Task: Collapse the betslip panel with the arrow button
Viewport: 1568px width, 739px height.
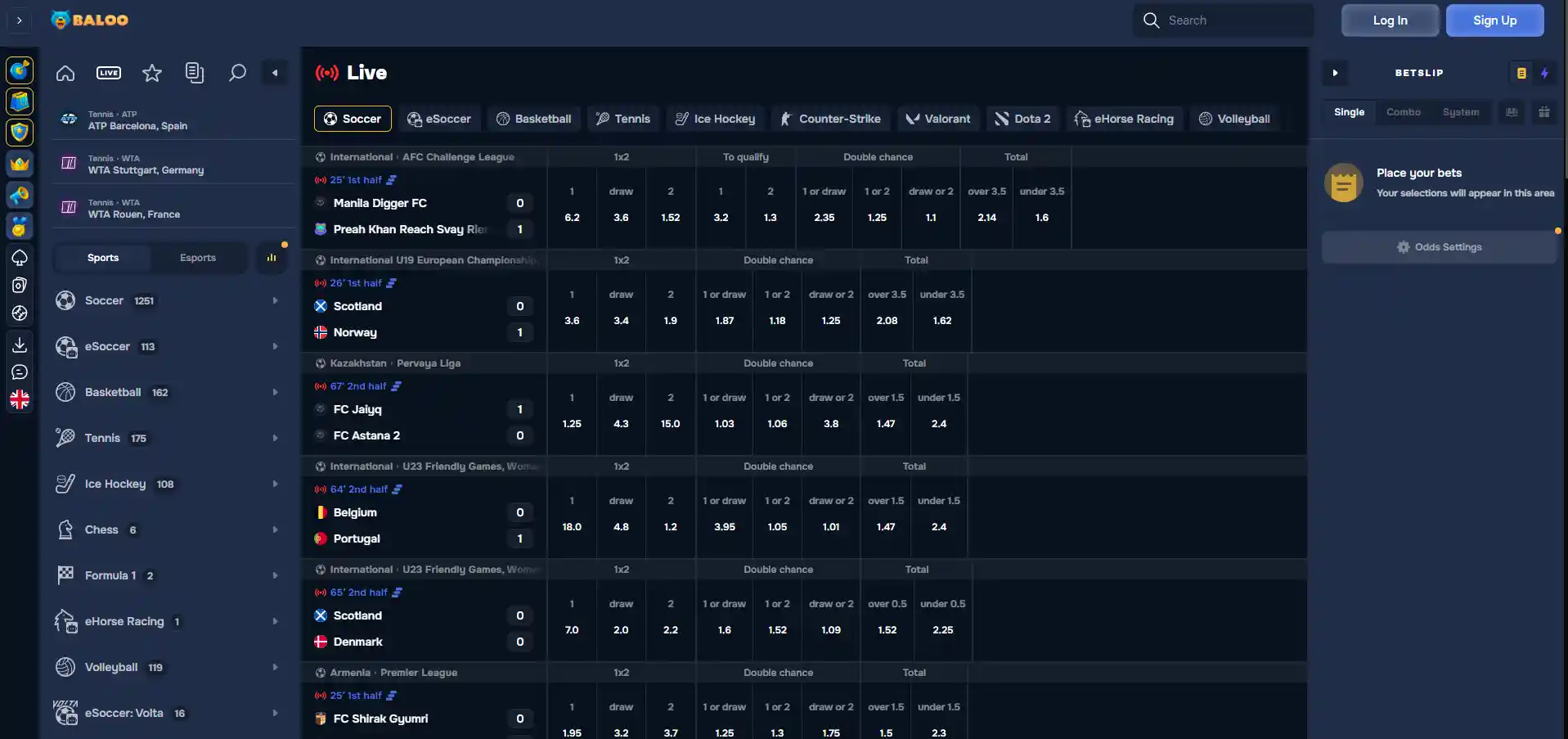Action: (x=1335, y=73)
